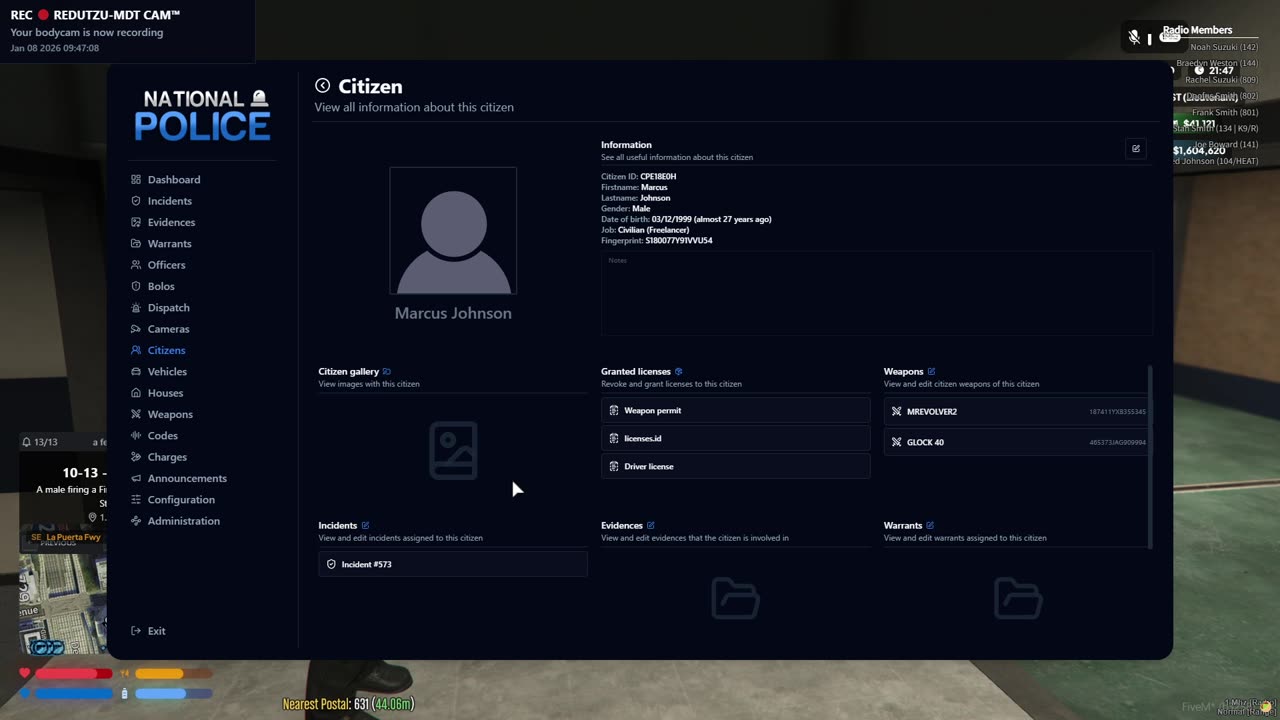Click the icon beside Granted licenses heading
Screen dimensions: 1280x720
point(679,372)
